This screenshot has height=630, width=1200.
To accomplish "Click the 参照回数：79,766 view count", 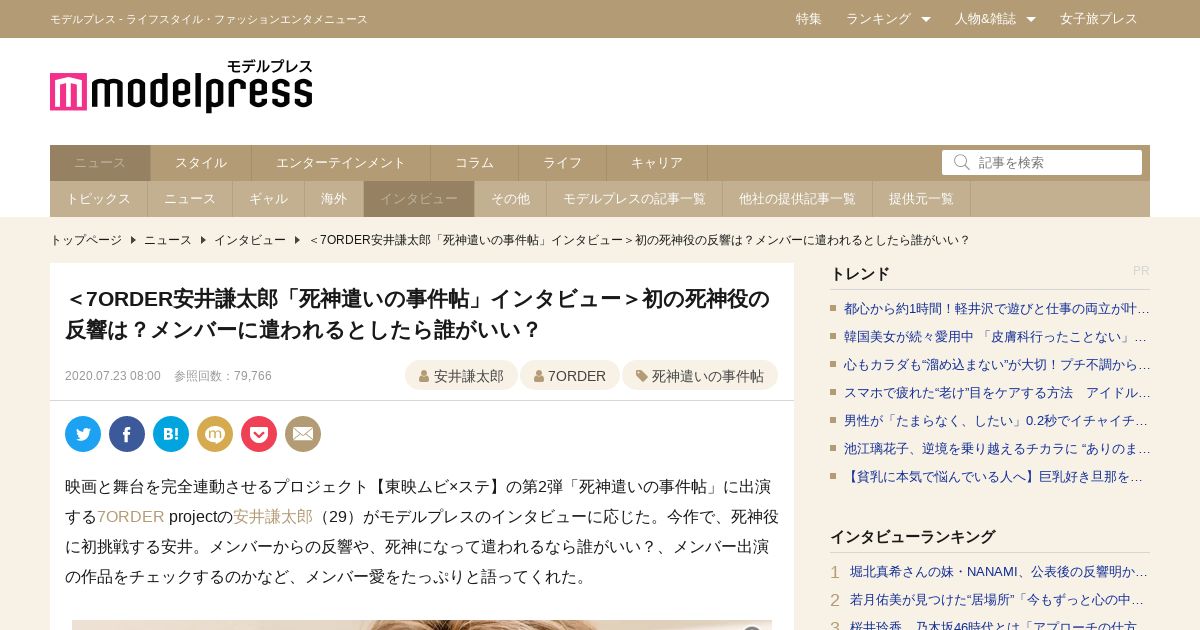I will pyautogui.click(x=223, y=376).
